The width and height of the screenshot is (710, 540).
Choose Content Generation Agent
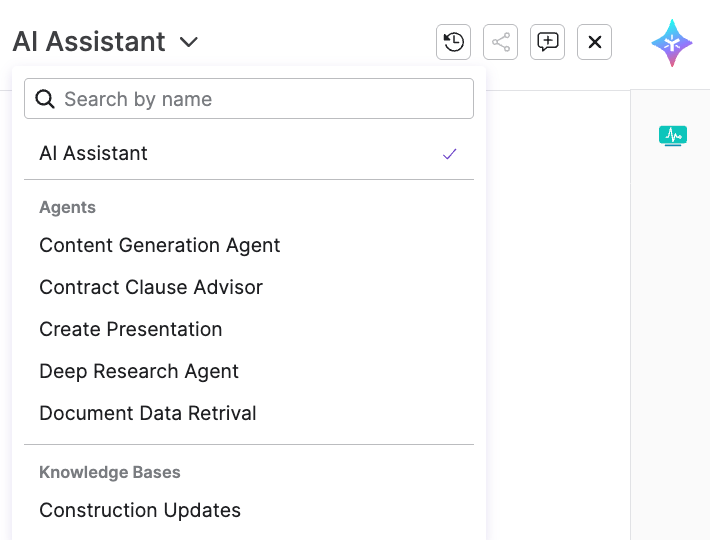point(159,245)
